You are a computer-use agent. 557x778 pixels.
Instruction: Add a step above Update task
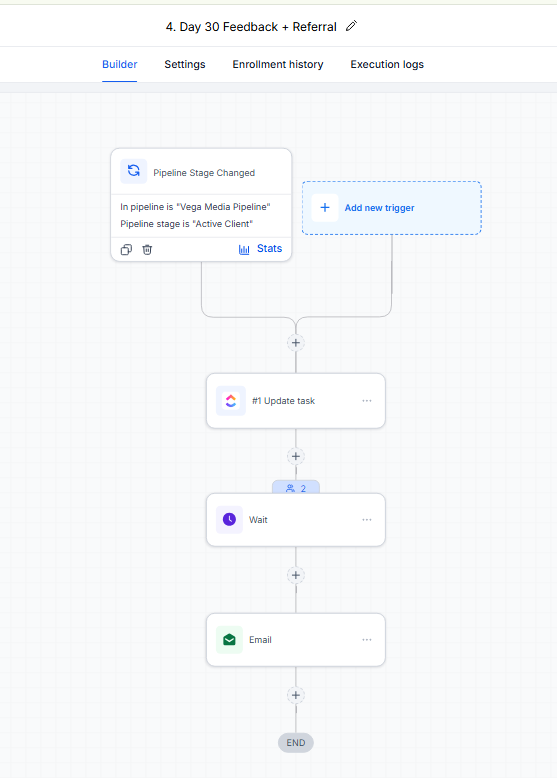coord(296,342)
